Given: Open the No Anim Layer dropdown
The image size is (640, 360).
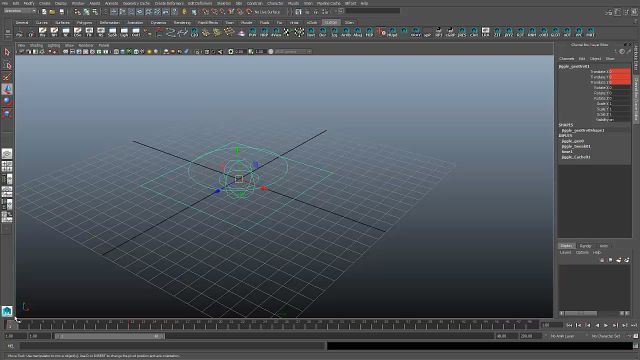Looking at the screenshot, I should (562, 336).
